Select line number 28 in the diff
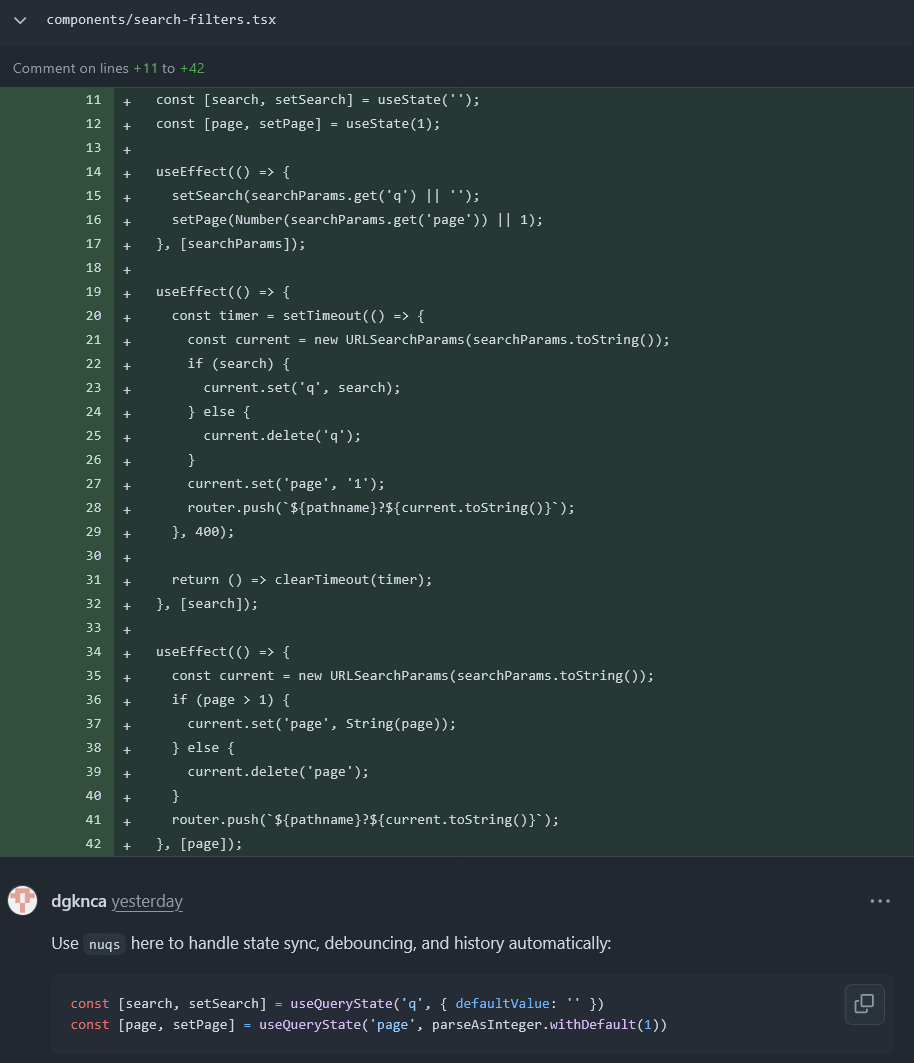 [x=94, y=508]
